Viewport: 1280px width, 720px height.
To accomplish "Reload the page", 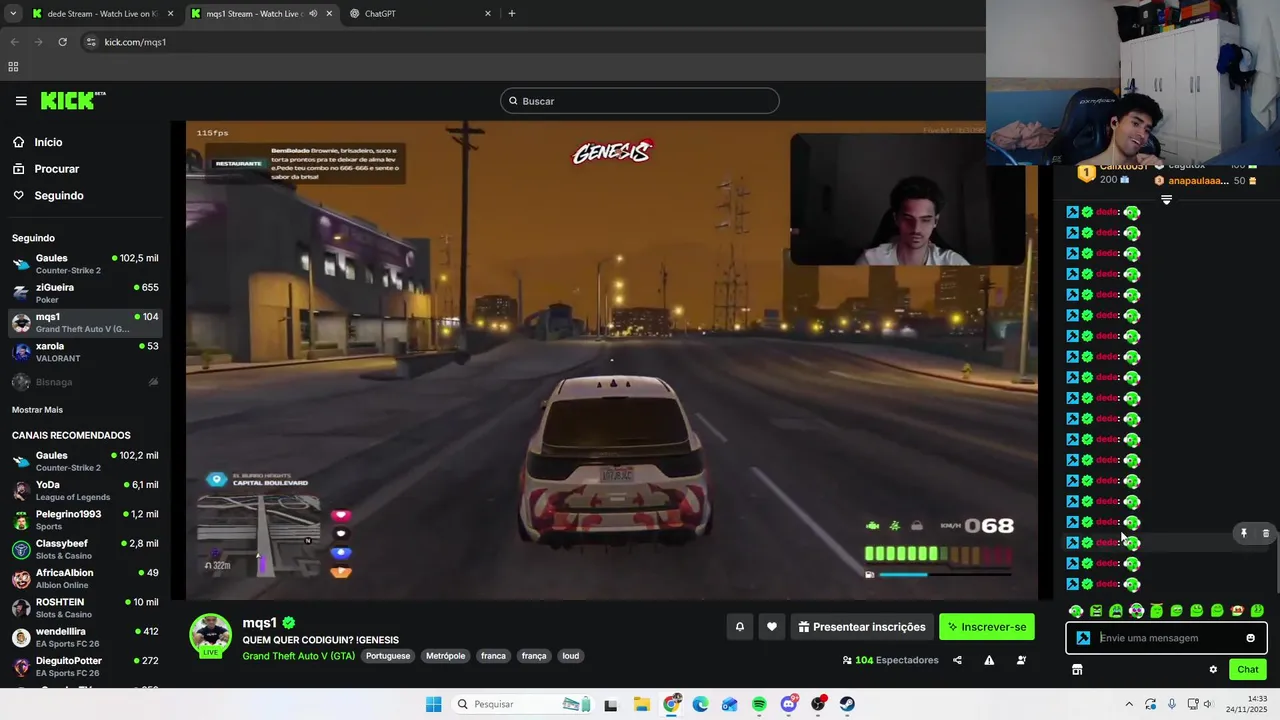I will pyautogui.click(x=62, y=42).
